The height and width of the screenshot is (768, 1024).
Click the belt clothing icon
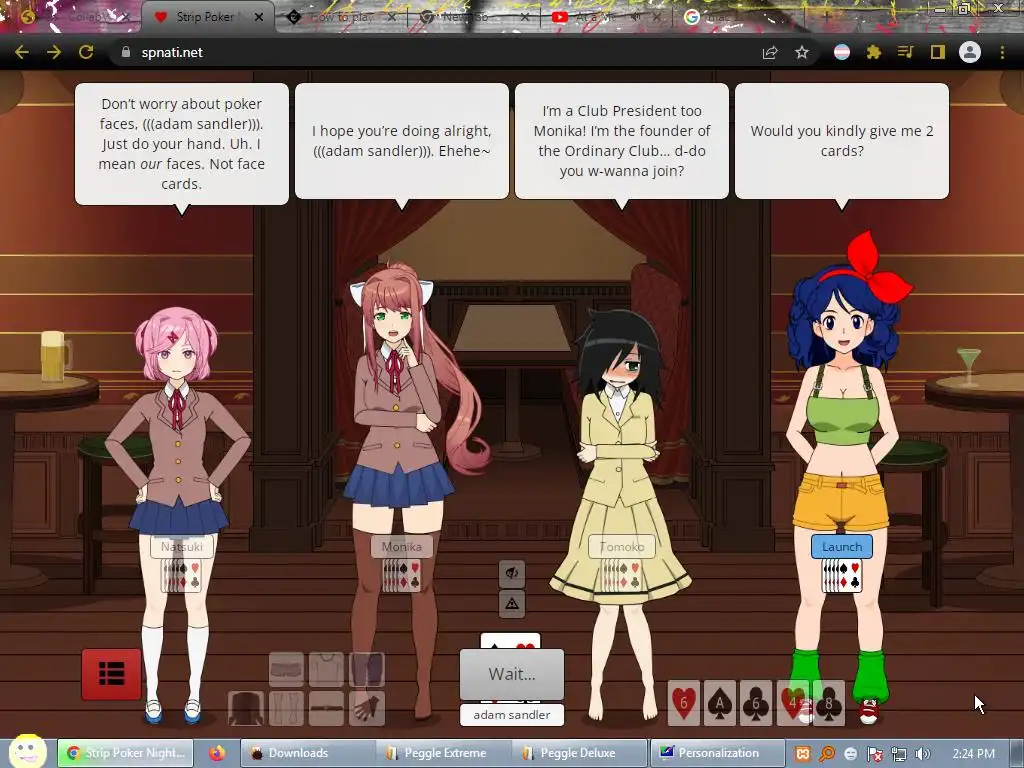click(327, 708)
